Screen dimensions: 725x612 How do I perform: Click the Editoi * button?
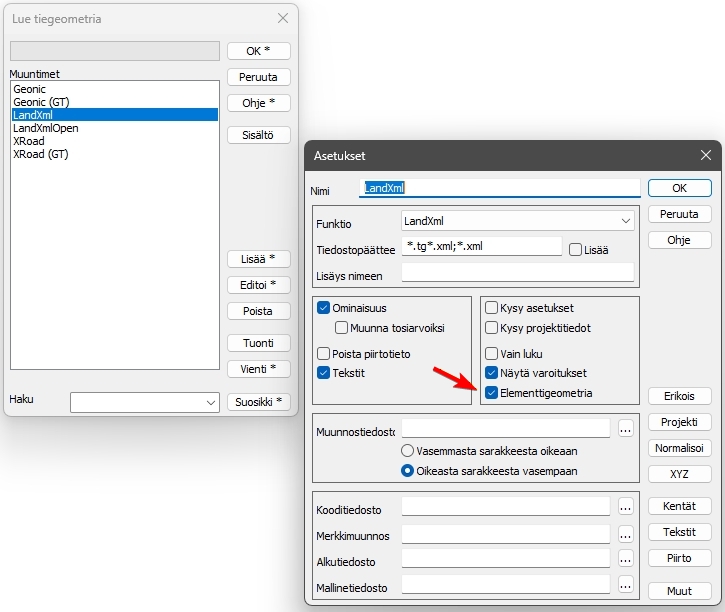[x=258, y=285]
